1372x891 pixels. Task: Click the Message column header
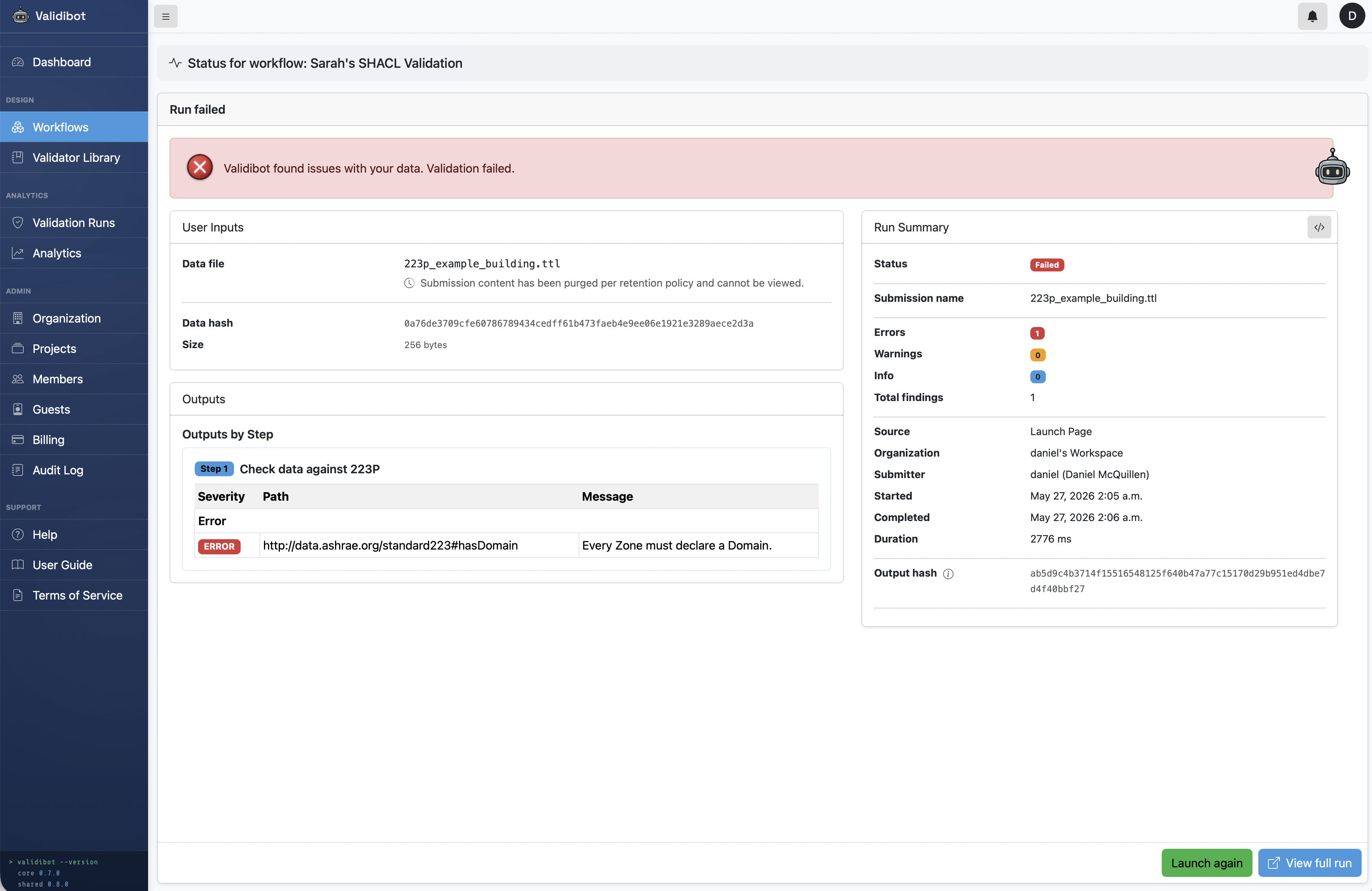coord(607,497)
